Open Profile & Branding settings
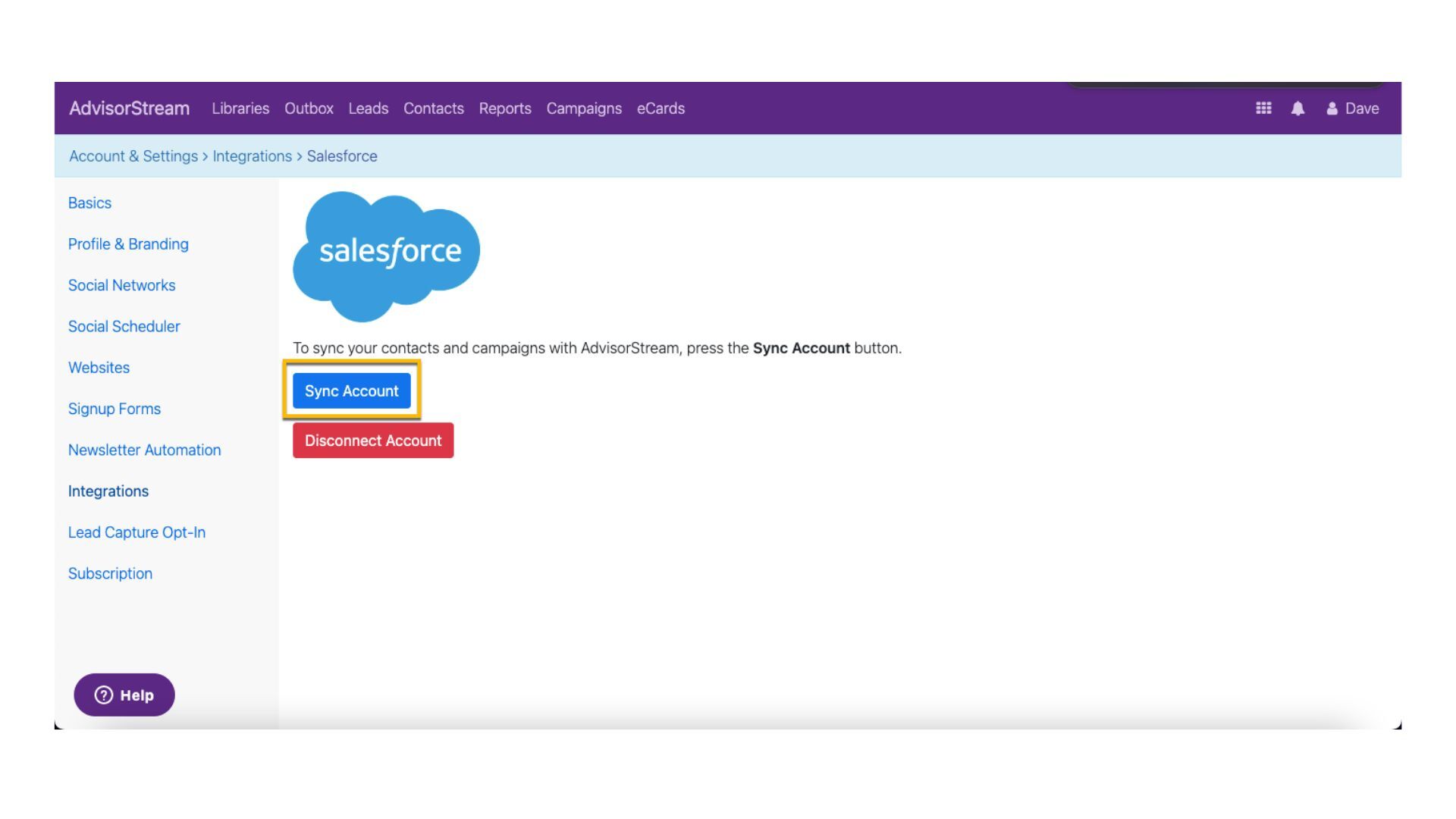Image resolution: width=1456 pixels, height=819 pixels. pyautogui.click(x=128, y=243)
